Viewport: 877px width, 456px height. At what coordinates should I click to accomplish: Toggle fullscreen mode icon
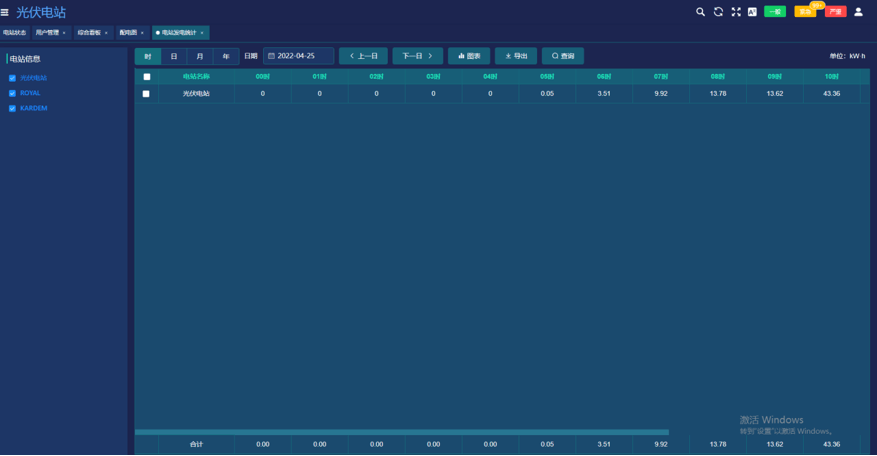click(x=736, y=12)
